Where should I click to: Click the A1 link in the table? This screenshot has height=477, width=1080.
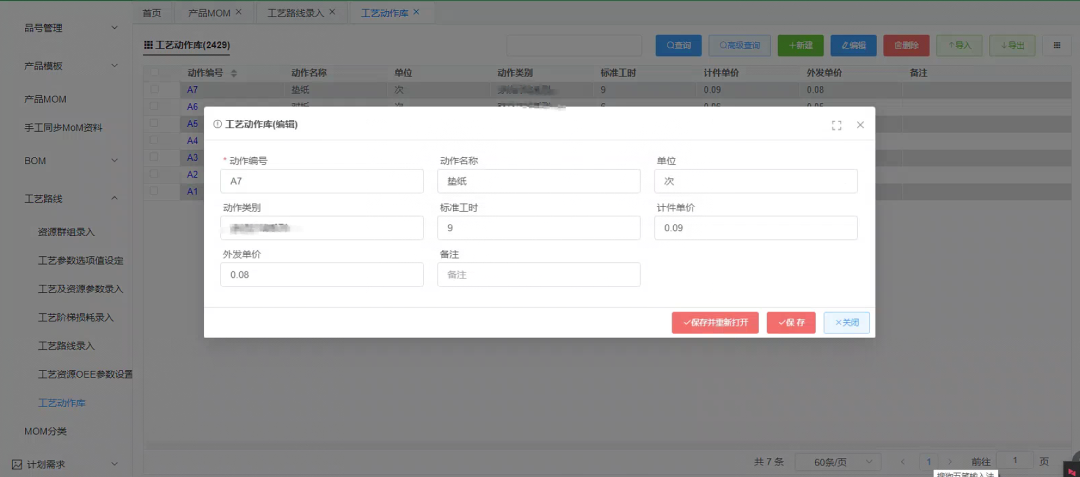point(193,191)
